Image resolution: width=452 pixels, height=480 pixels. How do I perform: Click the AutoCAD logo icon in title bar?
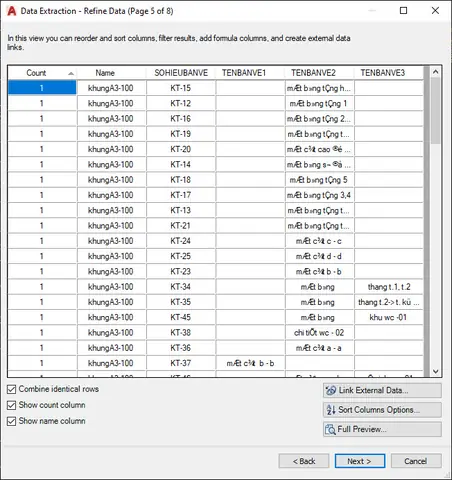(11, 11)
